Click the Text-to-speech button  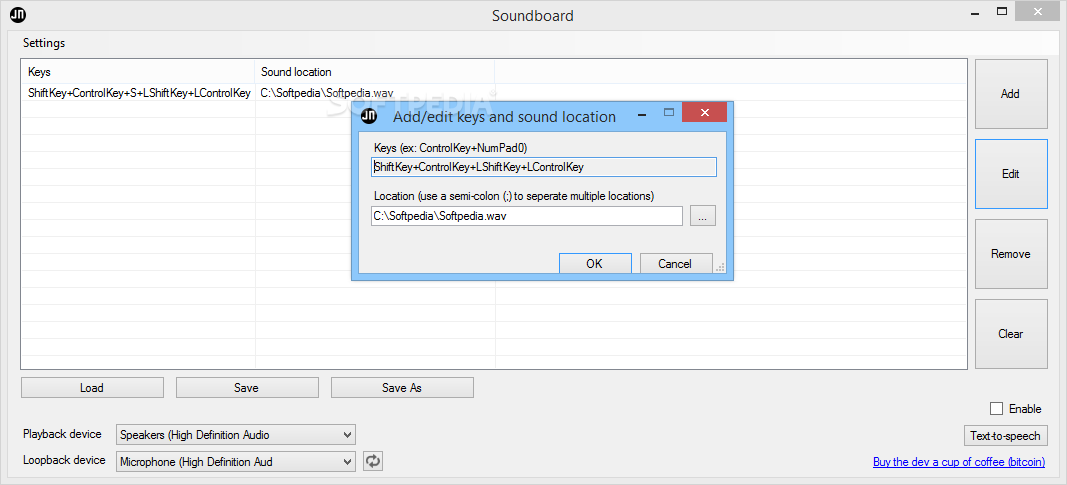(x=1005, y=435)
